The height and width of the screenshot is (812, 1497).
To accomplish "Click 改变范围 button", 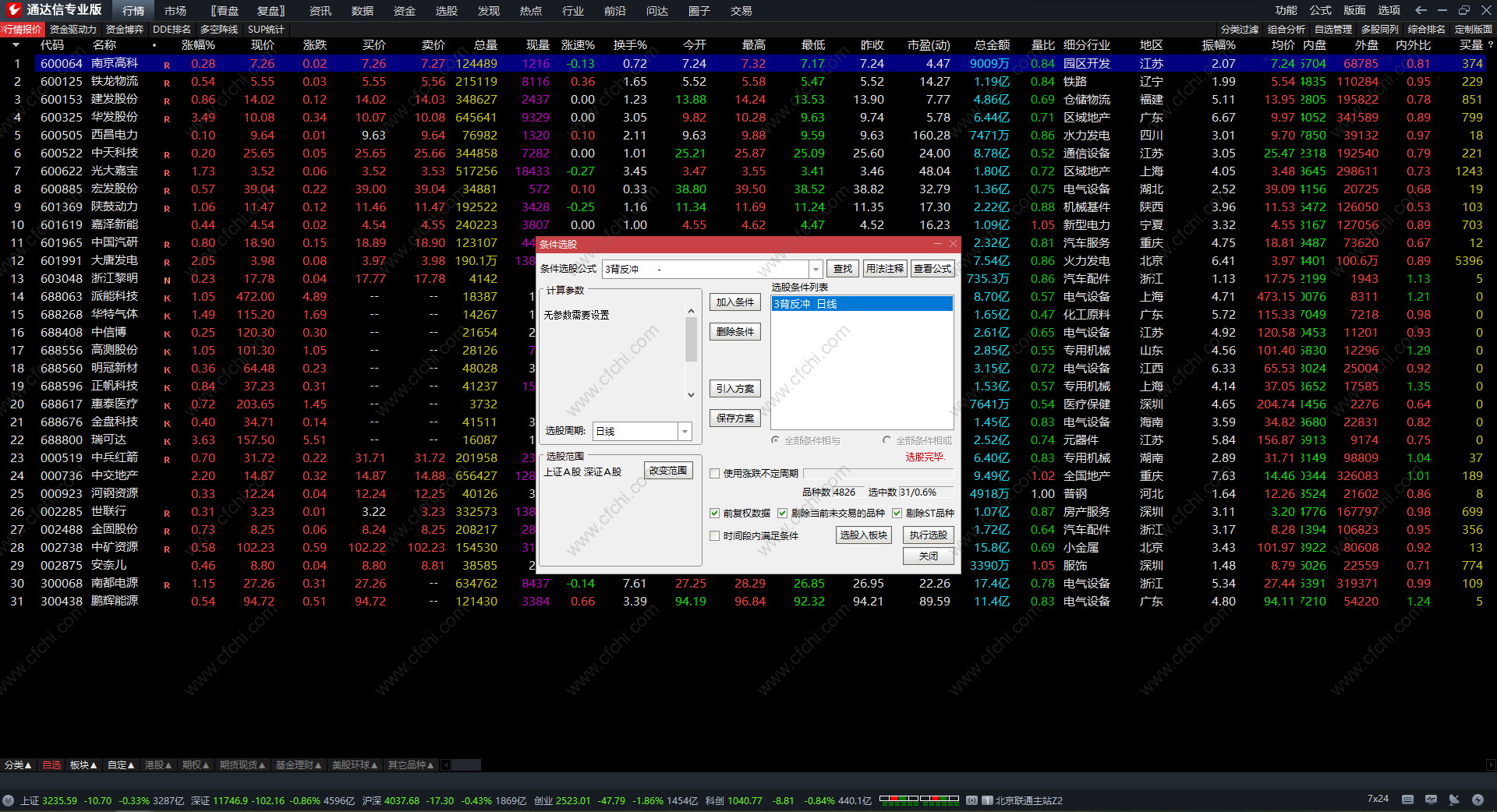I will pyautogui.click(x=668, y=471).
